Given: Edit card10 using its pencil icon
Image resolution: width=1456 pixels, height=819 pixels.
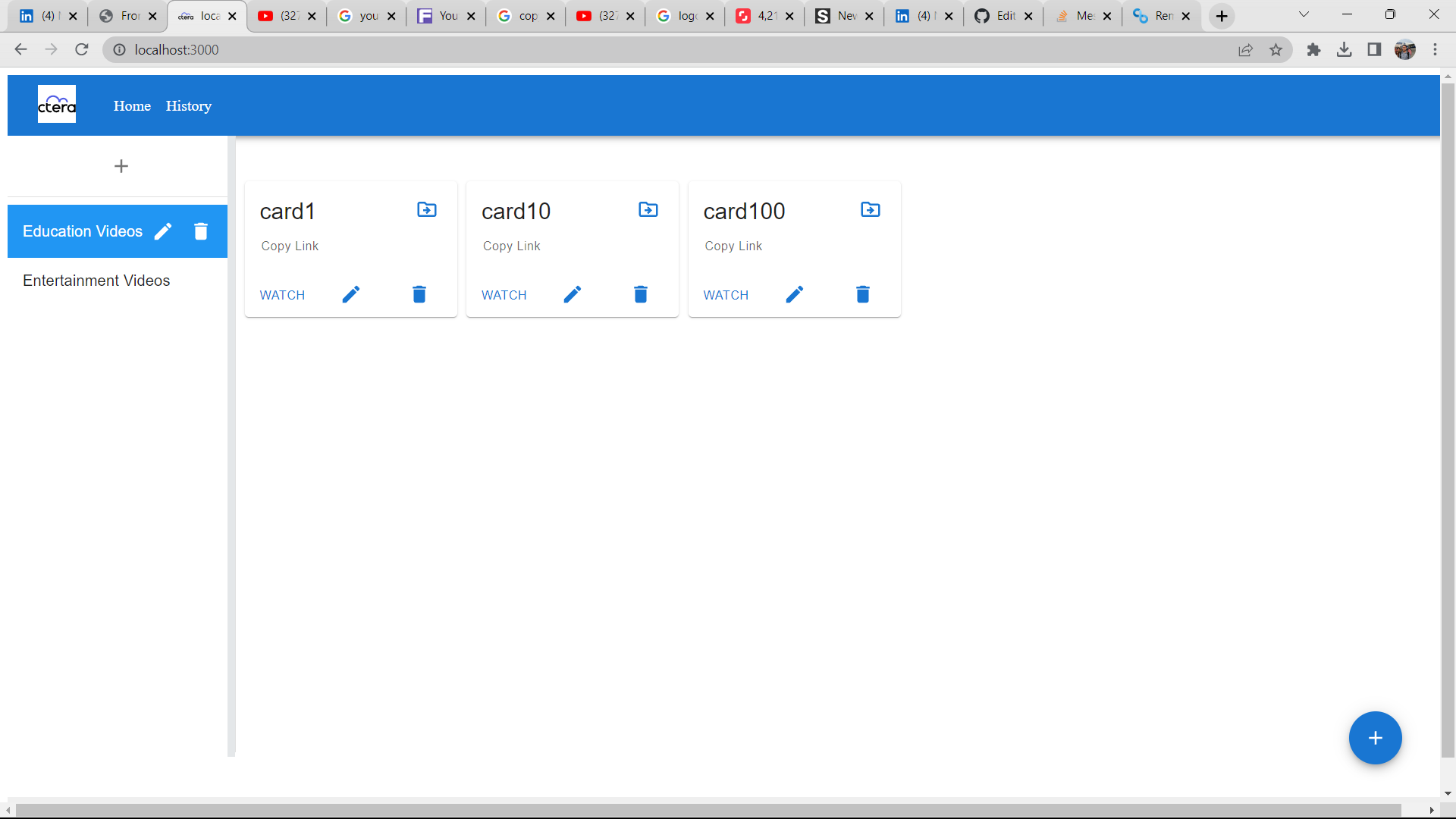Looking at the screenshot, I should click(x=573, y=294).
